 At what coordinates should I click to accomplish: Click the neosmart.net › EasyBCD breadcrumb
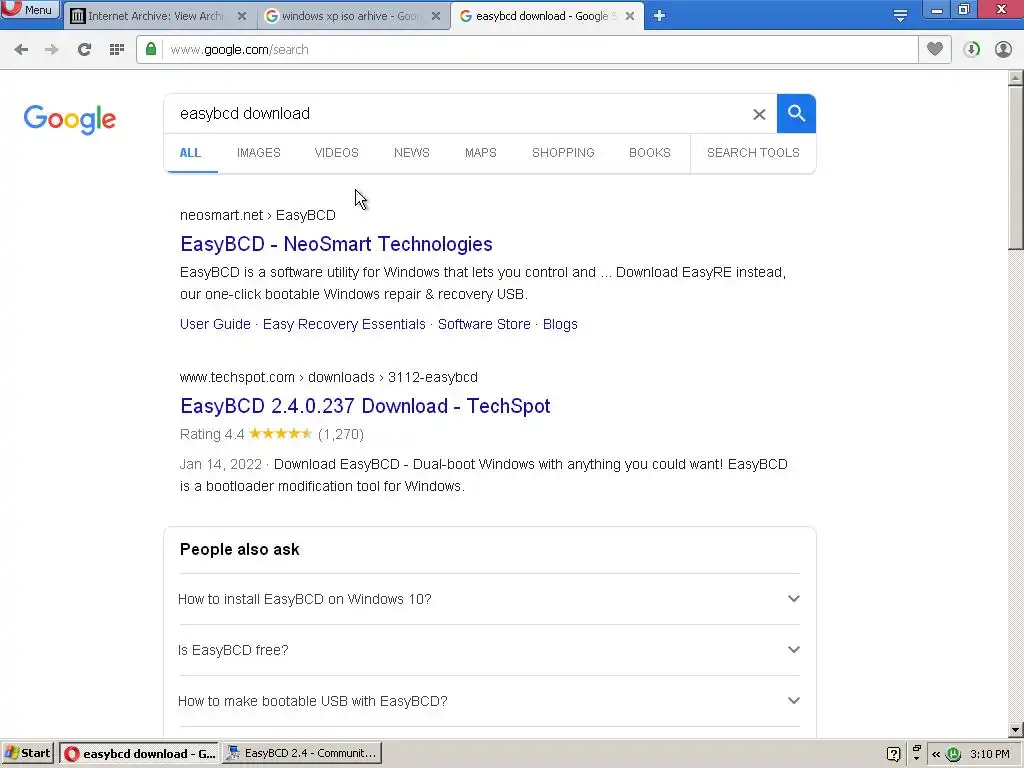point(257,216)
